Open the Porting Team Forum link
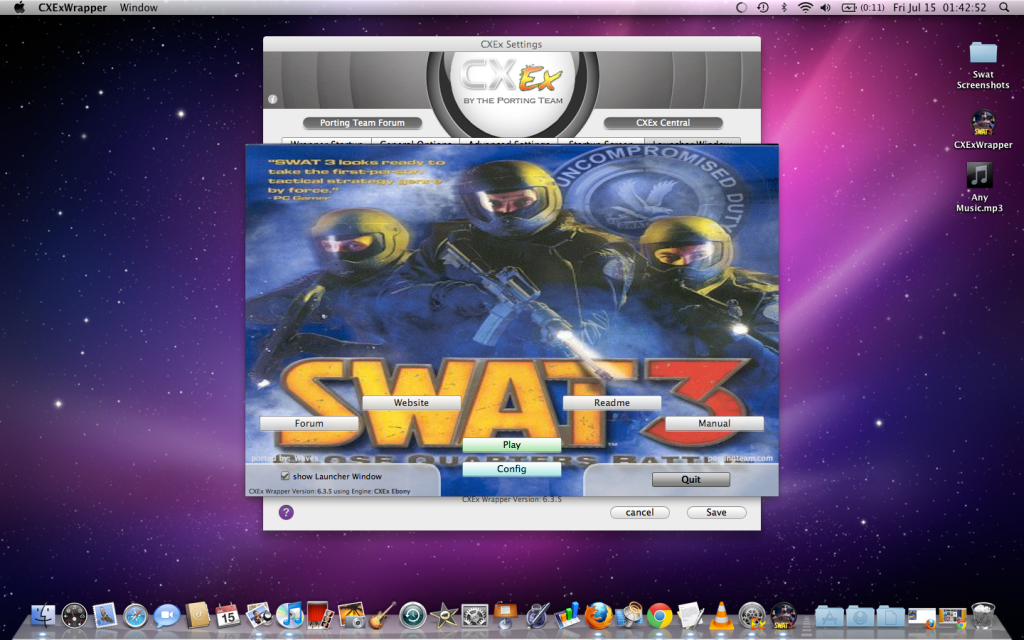This screenshot has height=640, width=1024. (x=362, y=123)
